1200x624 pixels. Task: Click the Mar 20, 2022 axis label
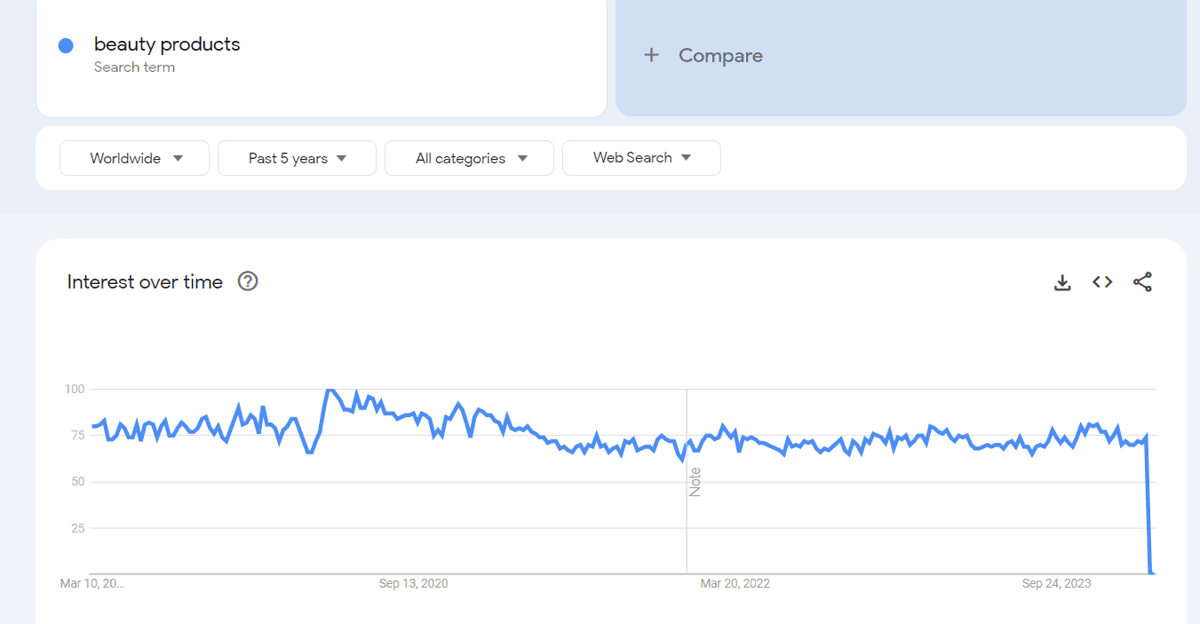[x=735, y=583]
